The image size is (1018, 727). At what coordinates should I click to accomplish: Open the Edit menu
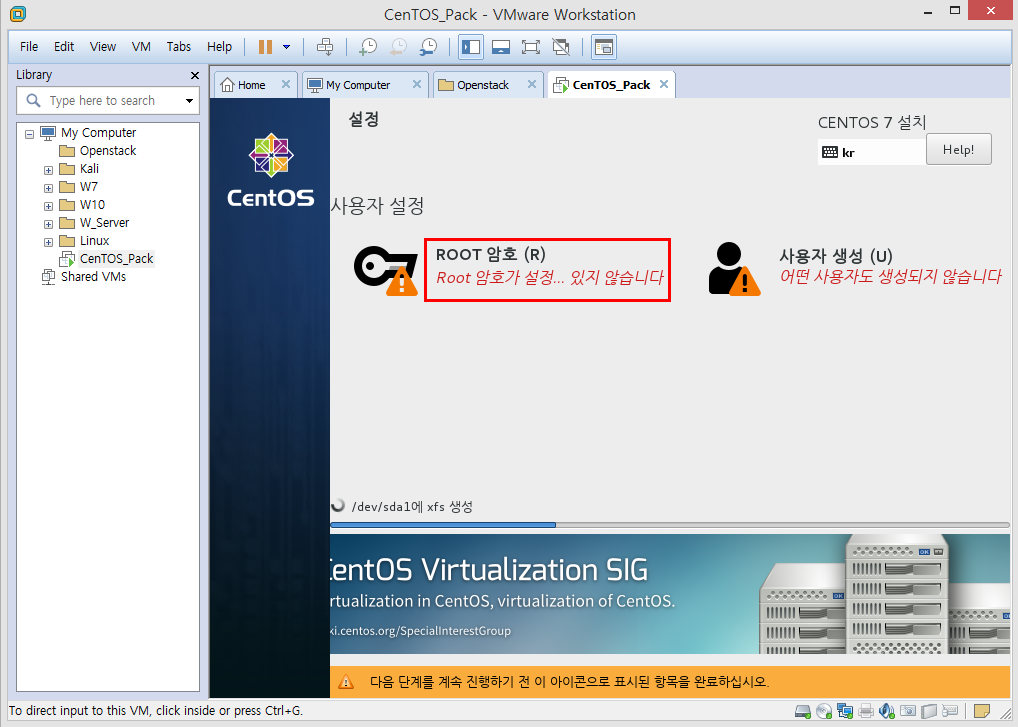tap(64, 47)
